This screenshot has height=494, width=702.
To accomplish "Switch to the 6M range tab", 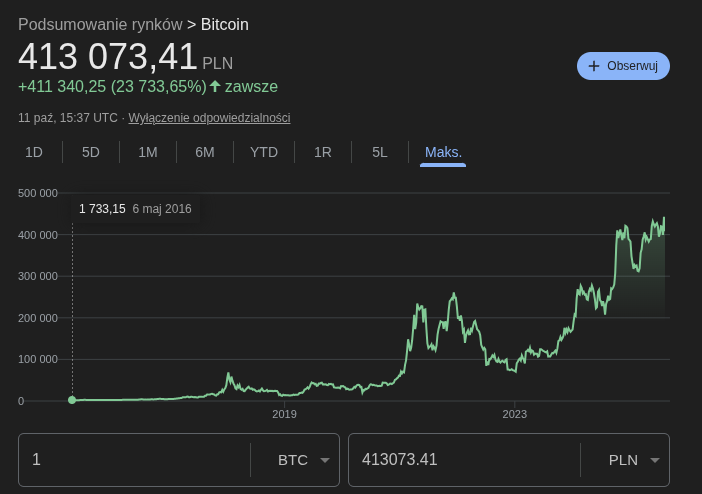I will (x=205, y=152).
